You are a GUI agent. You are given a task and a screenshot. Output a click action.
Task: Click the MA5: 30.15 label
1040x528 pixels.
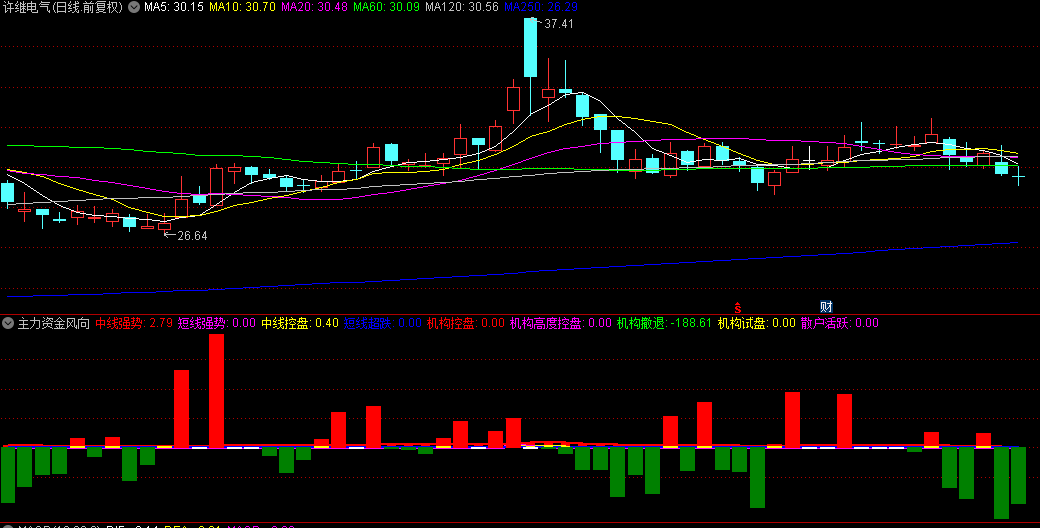[174, 7]
